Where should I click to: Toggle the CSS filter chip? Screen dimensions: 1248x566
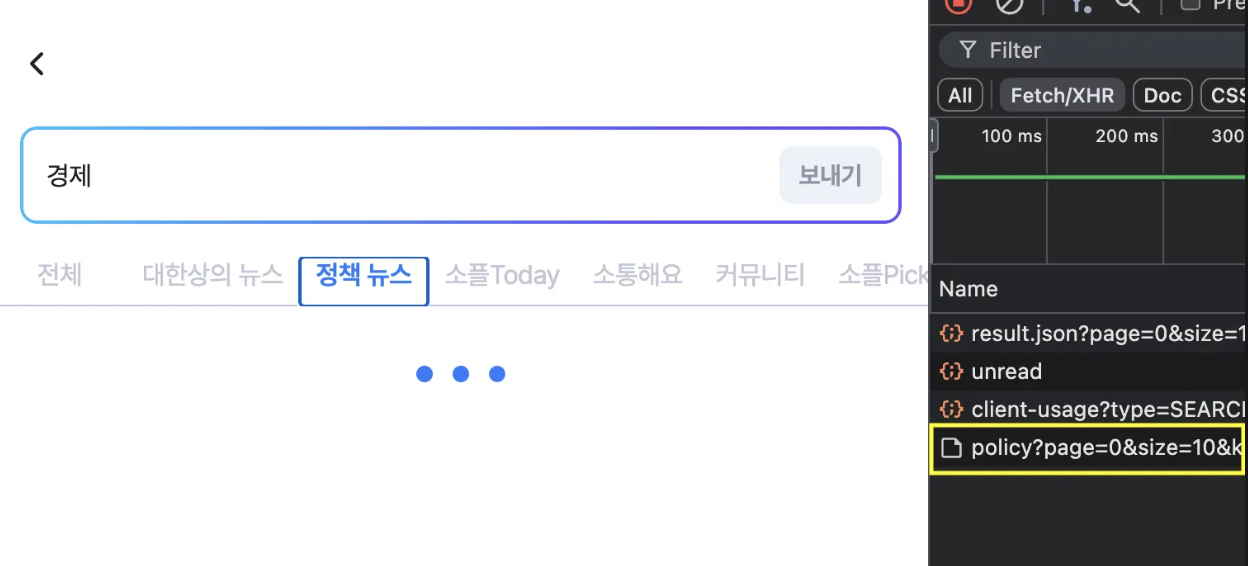click(x=1225, y=95)
